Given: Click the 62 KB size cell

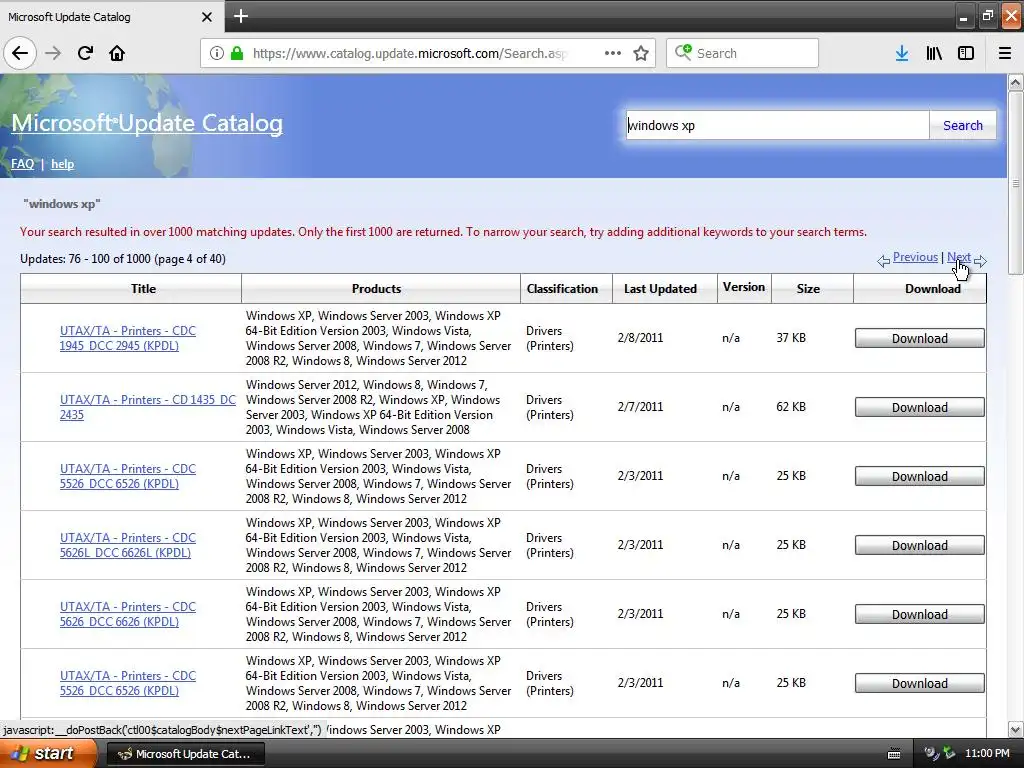Looking at the screenshot, I should coord(791,407).
